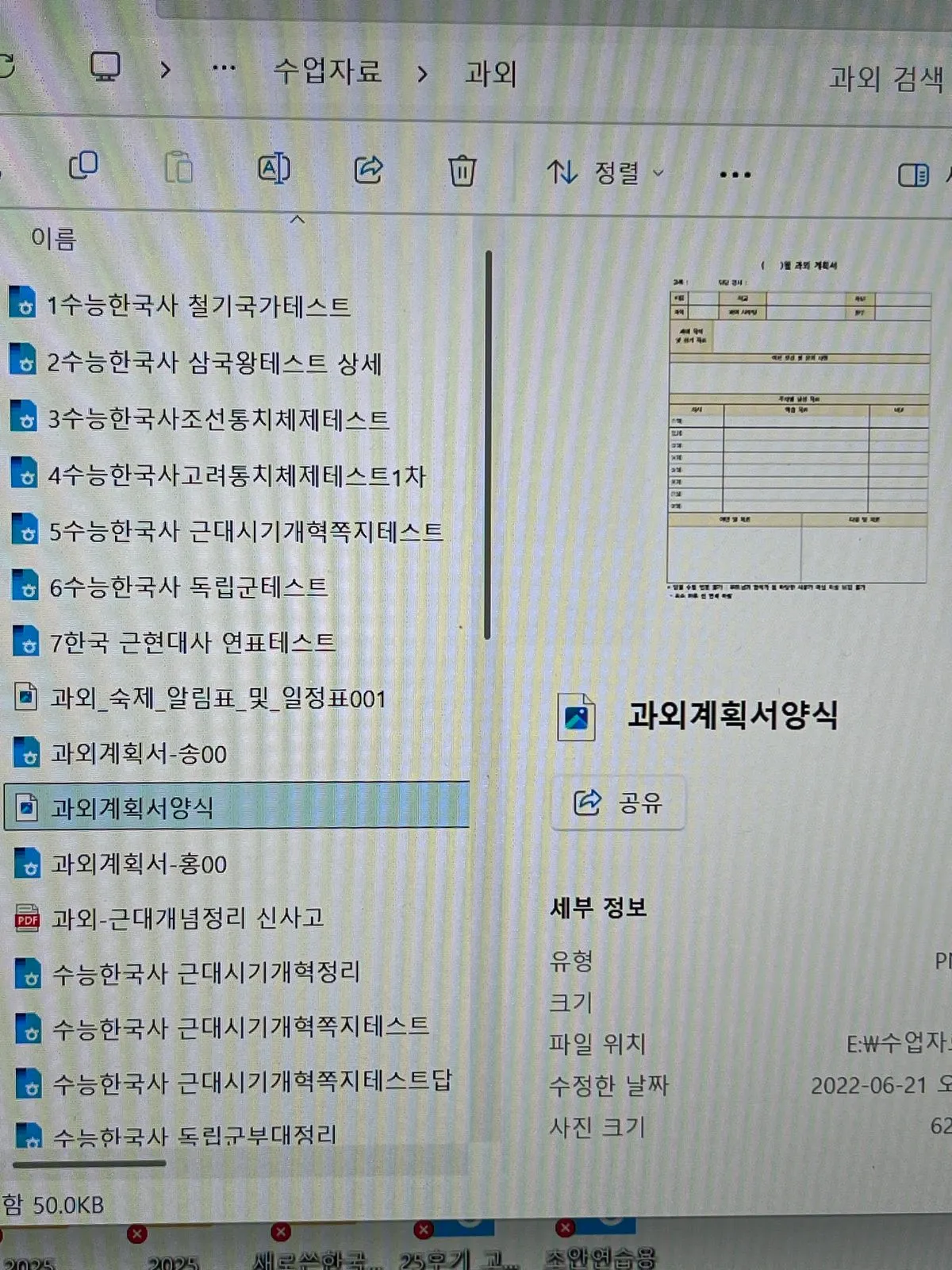The width and height of the screenshot is (952, 1270).
Task: Click file icon of 6수능한국사 독립군테스트
Action: tap(26, 585)
